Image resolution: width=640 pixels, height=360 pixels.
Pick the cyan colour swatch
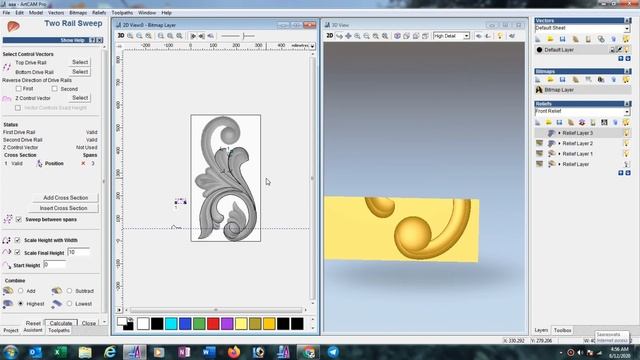click(171, 324)
